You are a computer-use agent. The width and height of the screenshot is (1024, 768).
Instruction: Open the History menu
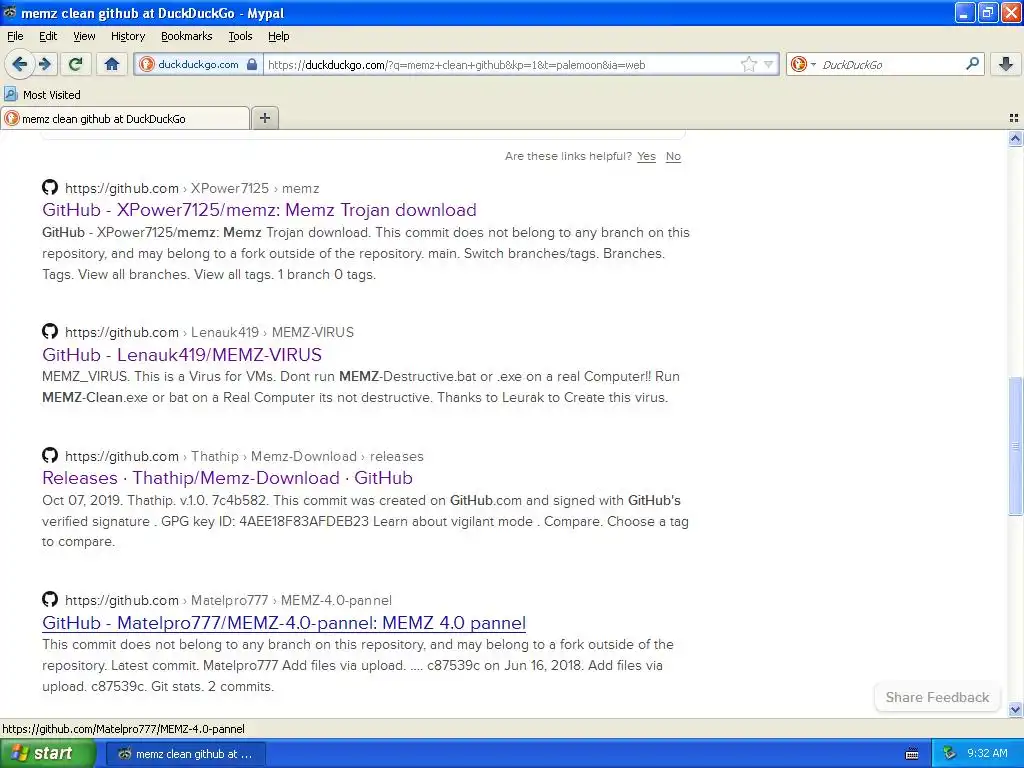(x=127, y=36)
